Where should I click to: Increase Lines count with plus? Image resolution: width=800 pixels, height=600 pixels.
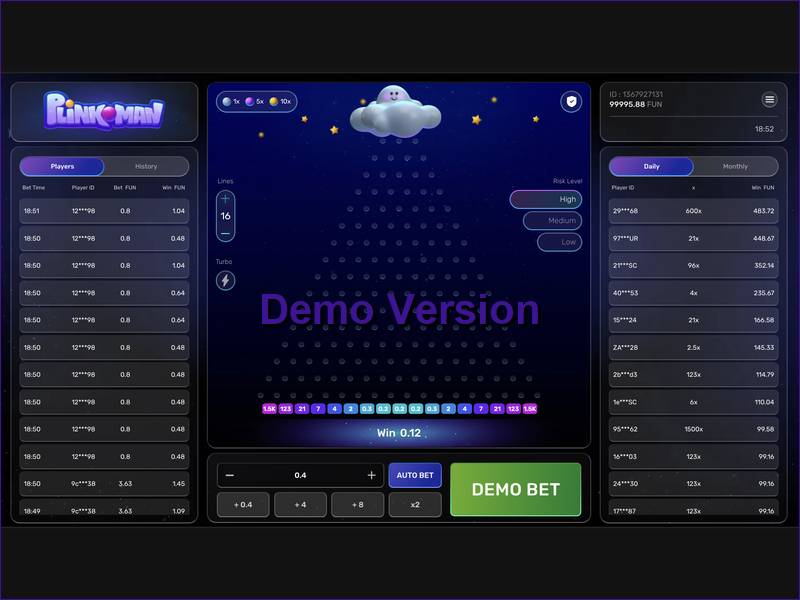point(225,199)
